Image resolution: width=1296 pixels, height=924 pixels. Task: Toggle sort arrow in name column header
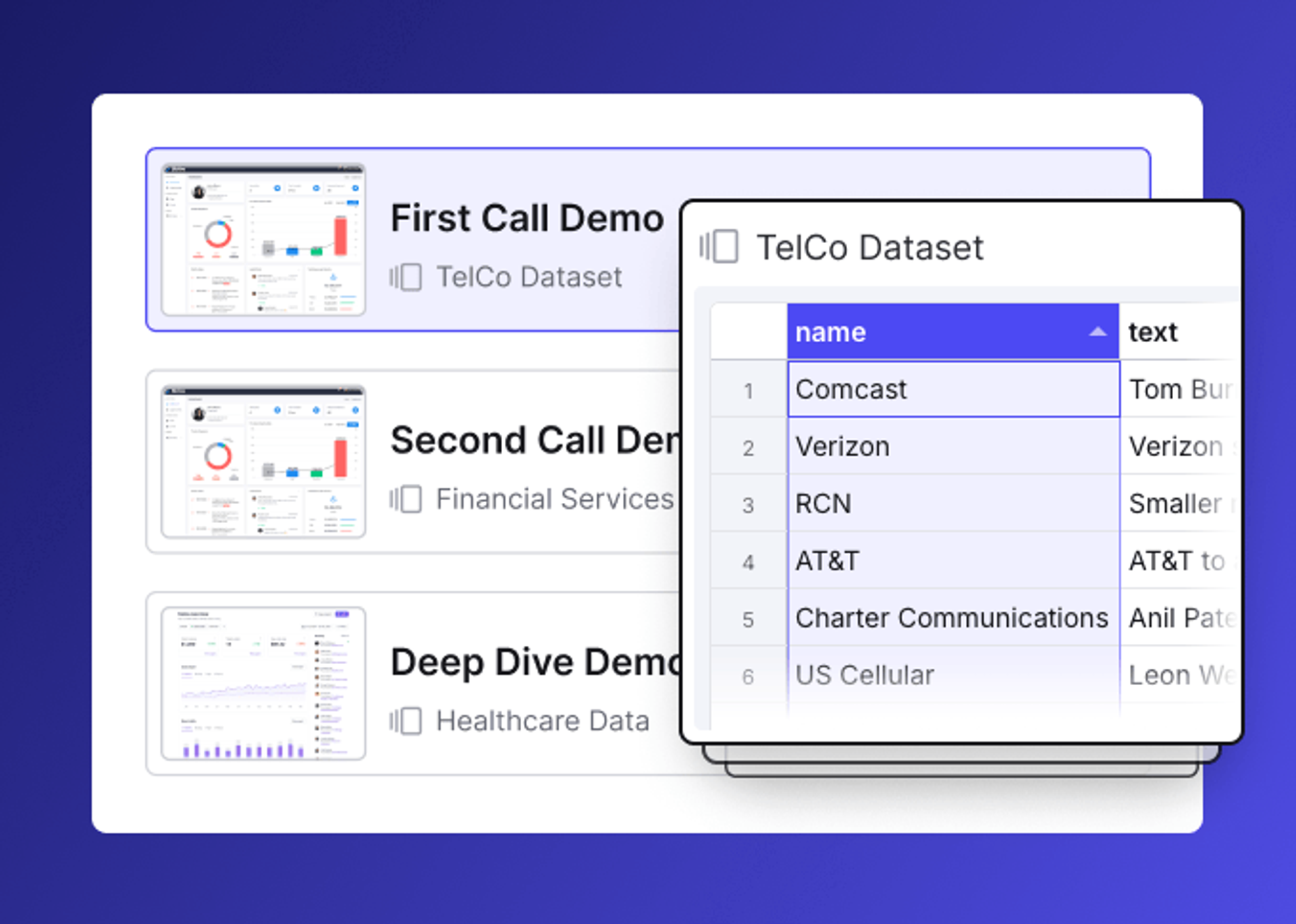pos(1098,331)
